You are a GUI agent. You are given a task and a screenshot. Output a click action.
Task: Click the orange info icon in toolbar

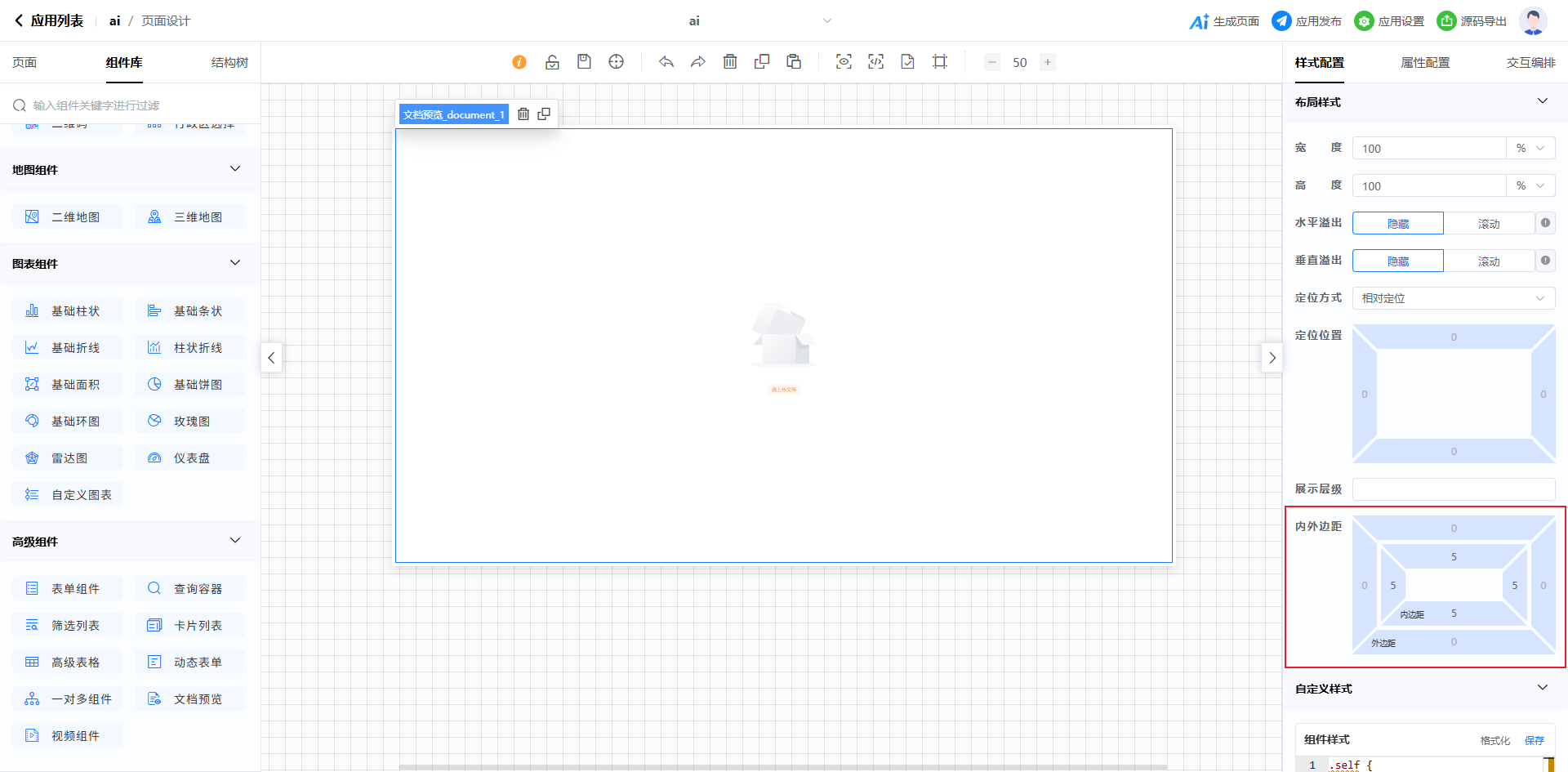519,62
